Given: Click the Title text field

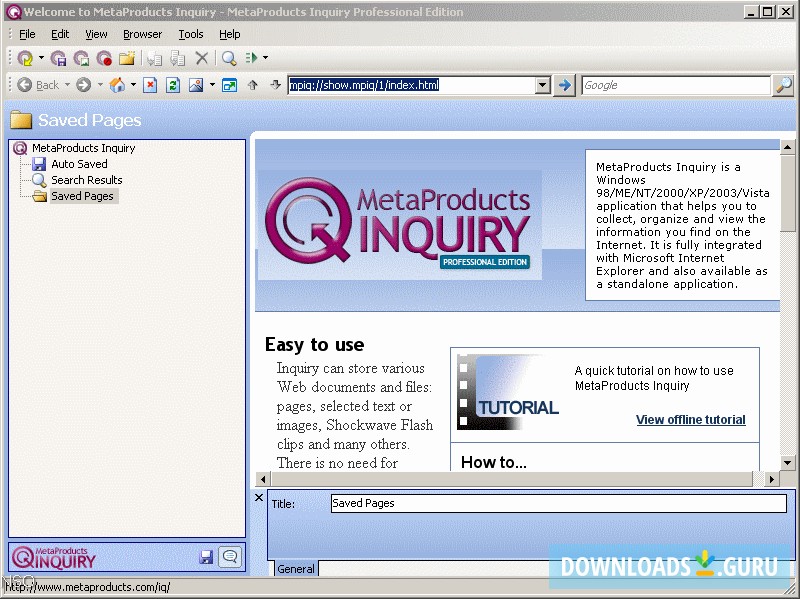Looking at the screenshot, I should coord(559,503).
